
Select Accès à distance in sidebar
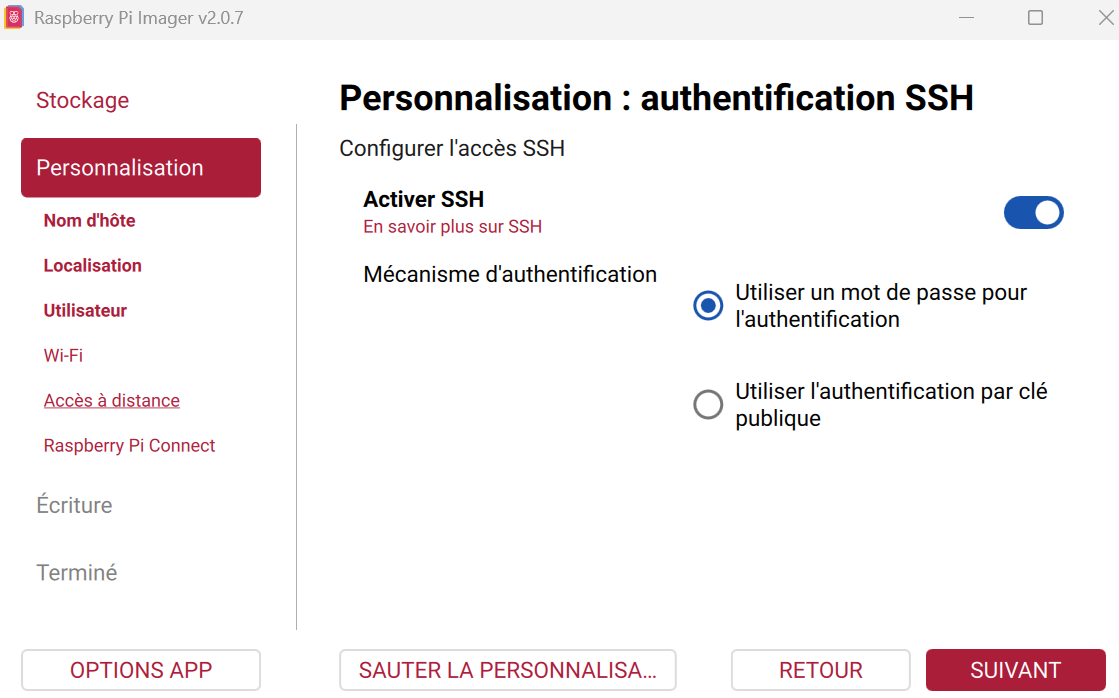tap(111, 400)
